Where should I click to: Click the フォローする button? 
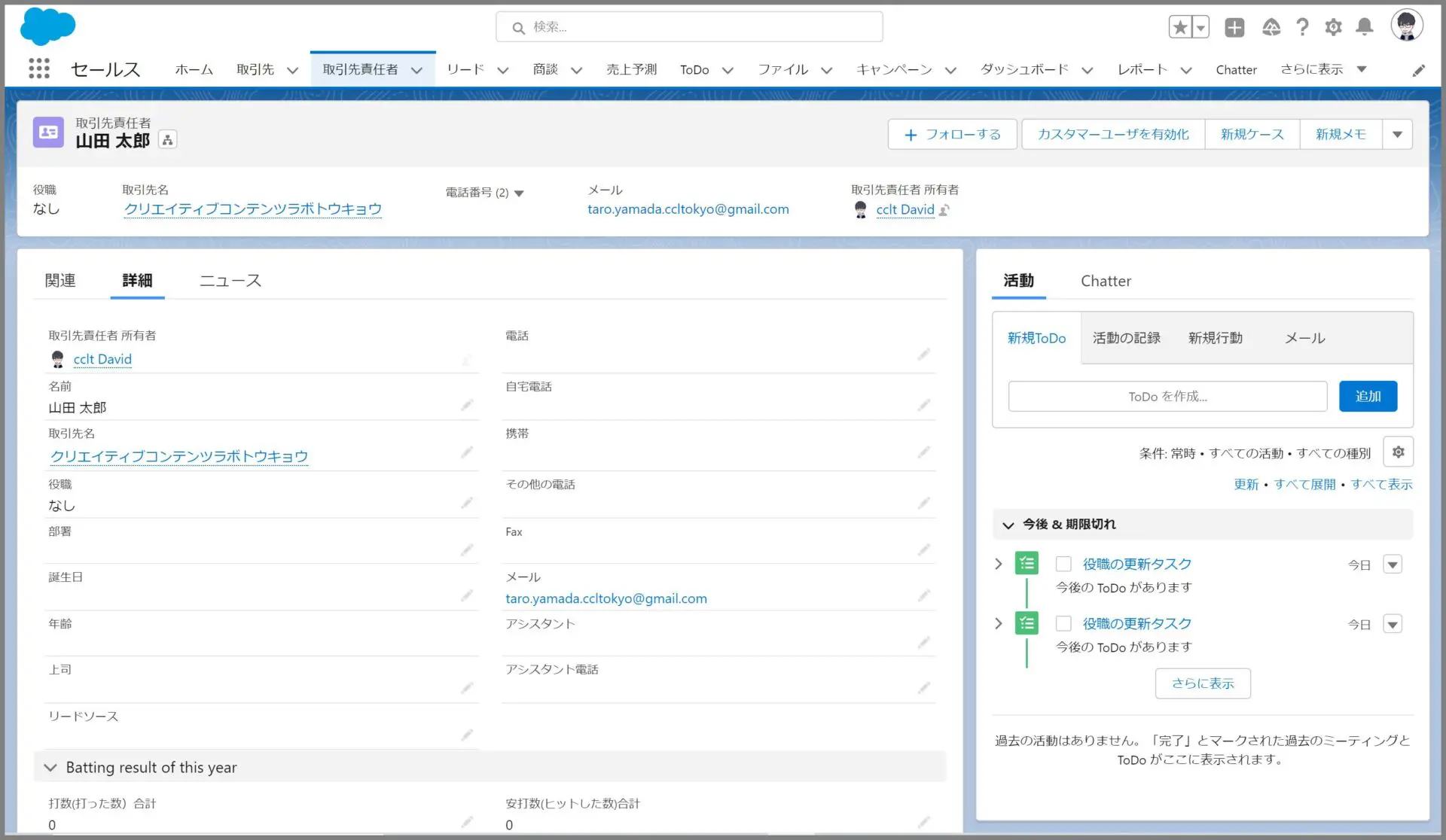(x=953, y=135)
